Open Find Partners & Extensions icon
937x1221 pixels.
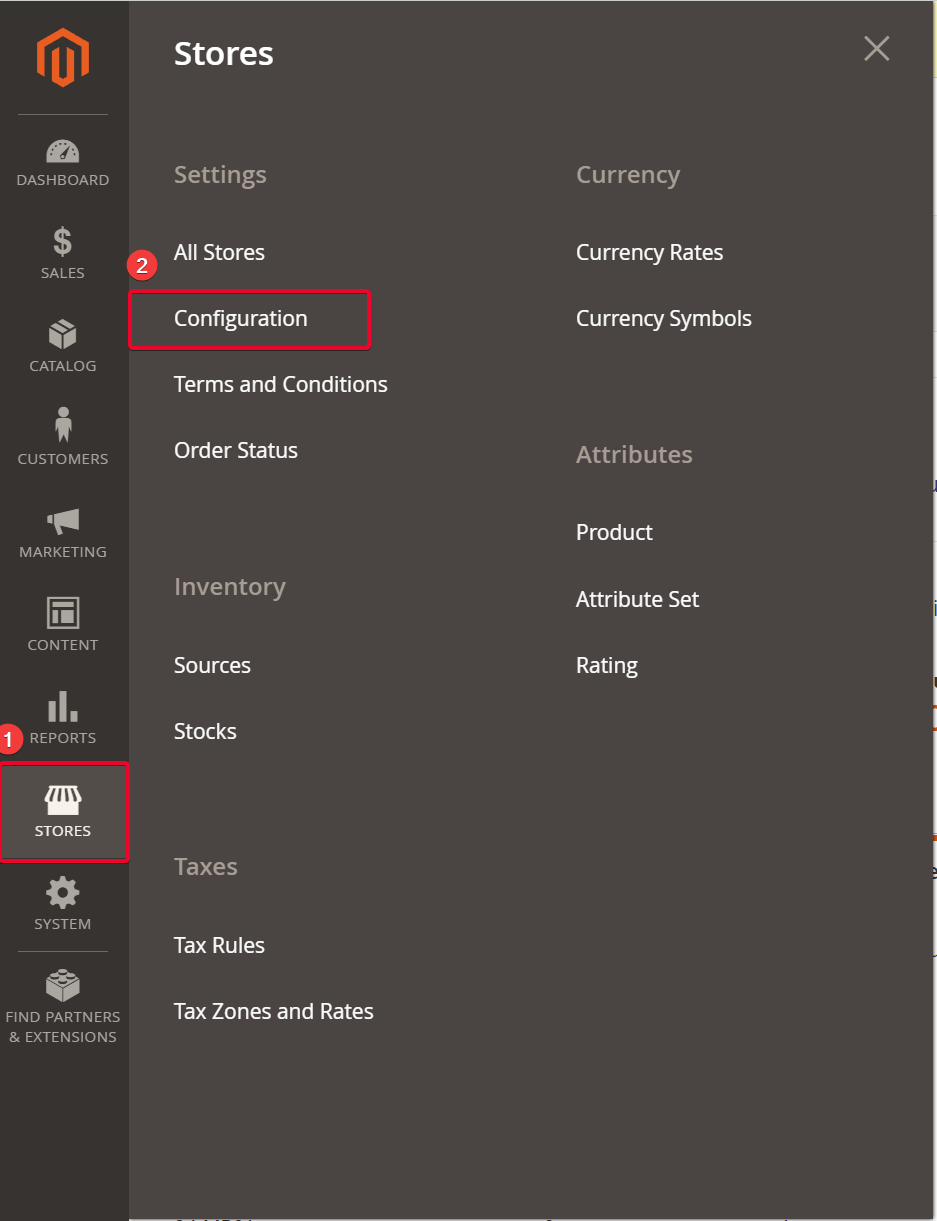tap(63, 986)
